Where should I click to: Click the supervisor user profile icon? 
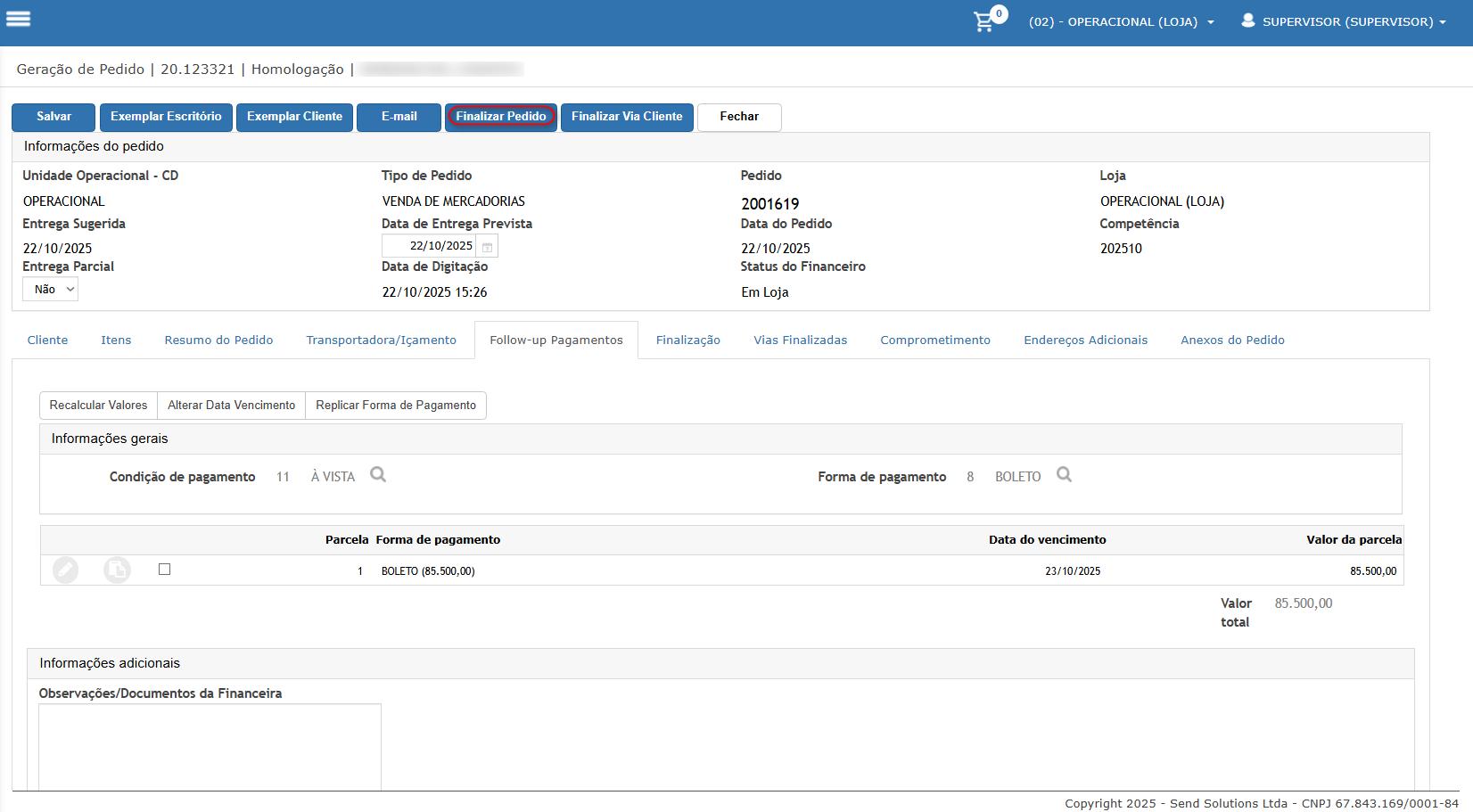coord(1248,21)
